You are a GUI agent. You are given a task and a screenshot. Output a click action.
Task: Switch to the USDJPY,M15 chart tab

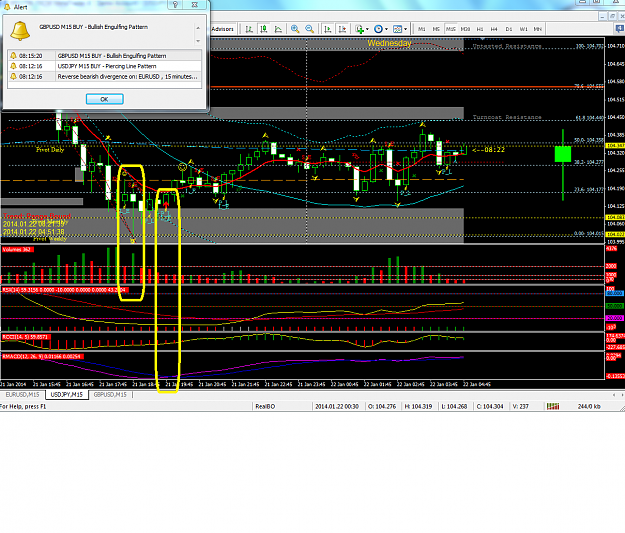[x=67, y=395]
